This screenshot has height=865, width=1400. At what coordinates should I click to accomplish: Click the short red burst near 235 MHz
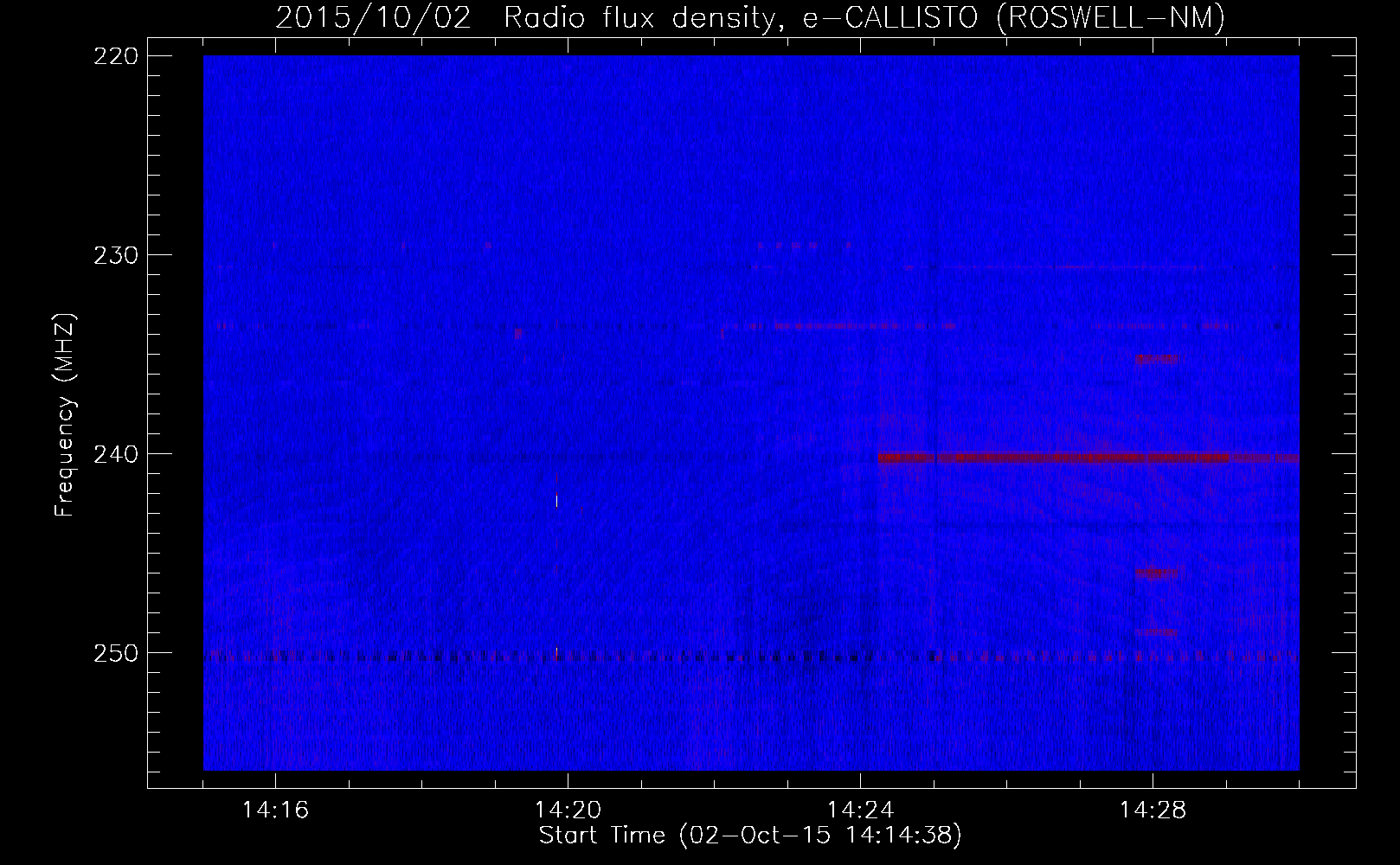[x=1157, y=359]
